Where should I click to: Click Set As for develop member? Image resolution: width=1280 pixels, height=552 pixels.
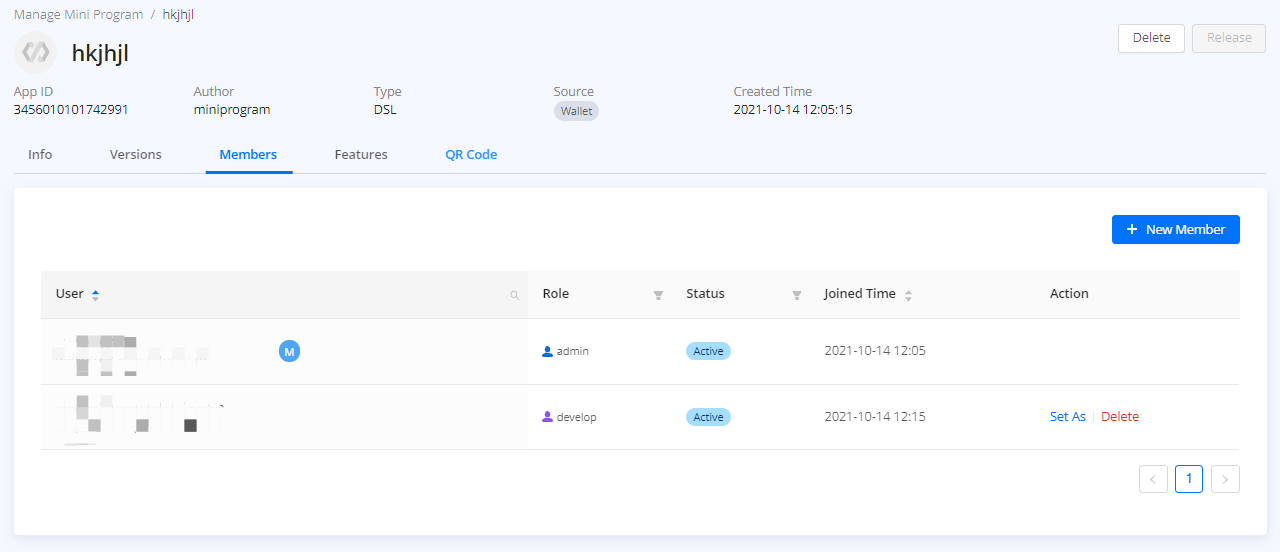[x=1067, y=417]
